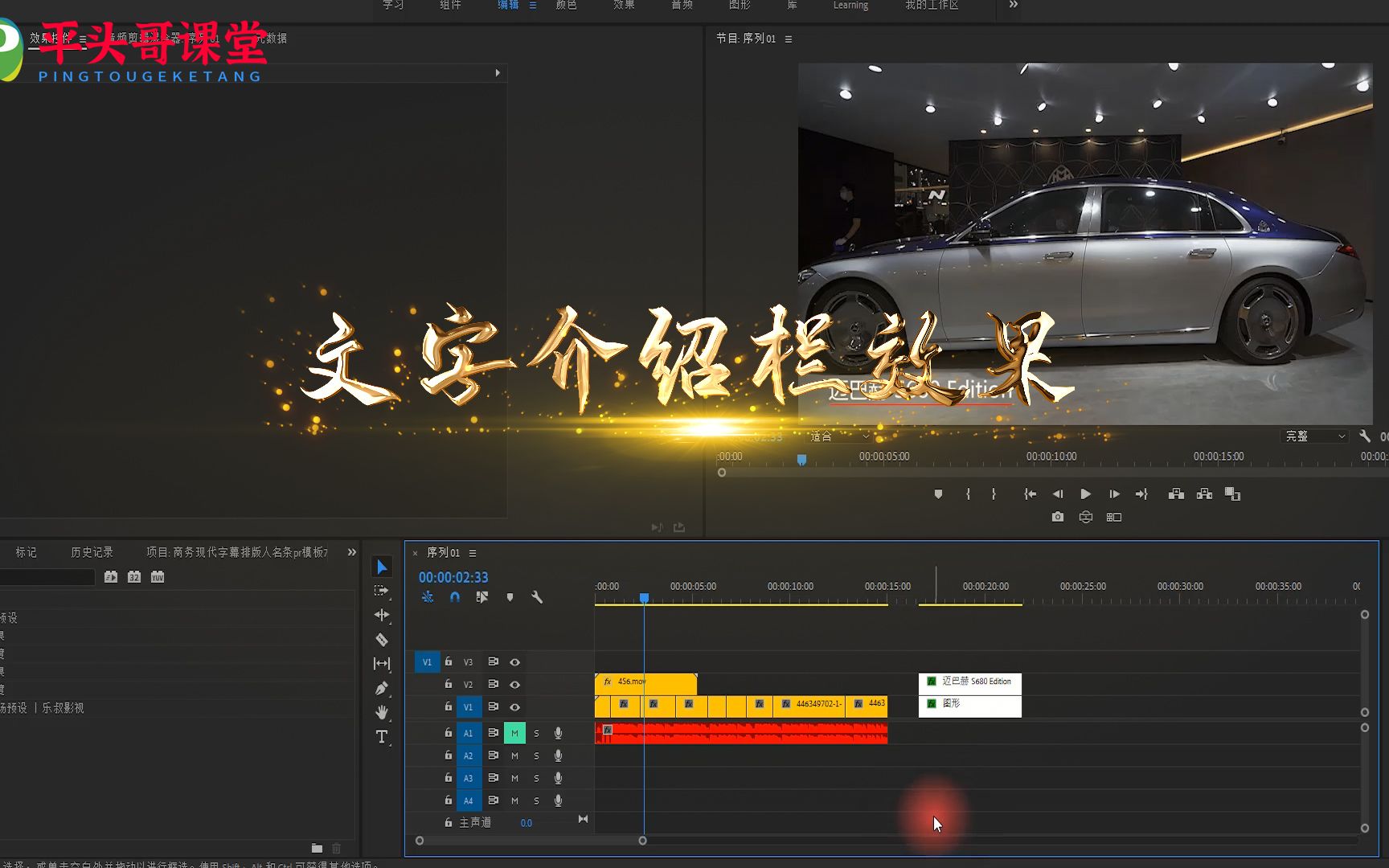Go to In point

[1030, 494]
